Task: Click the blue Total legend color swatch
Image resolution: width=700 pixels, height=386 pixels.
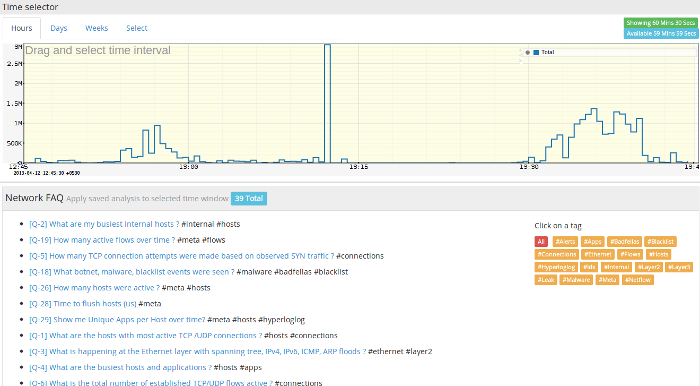Action: pos(536,52)
